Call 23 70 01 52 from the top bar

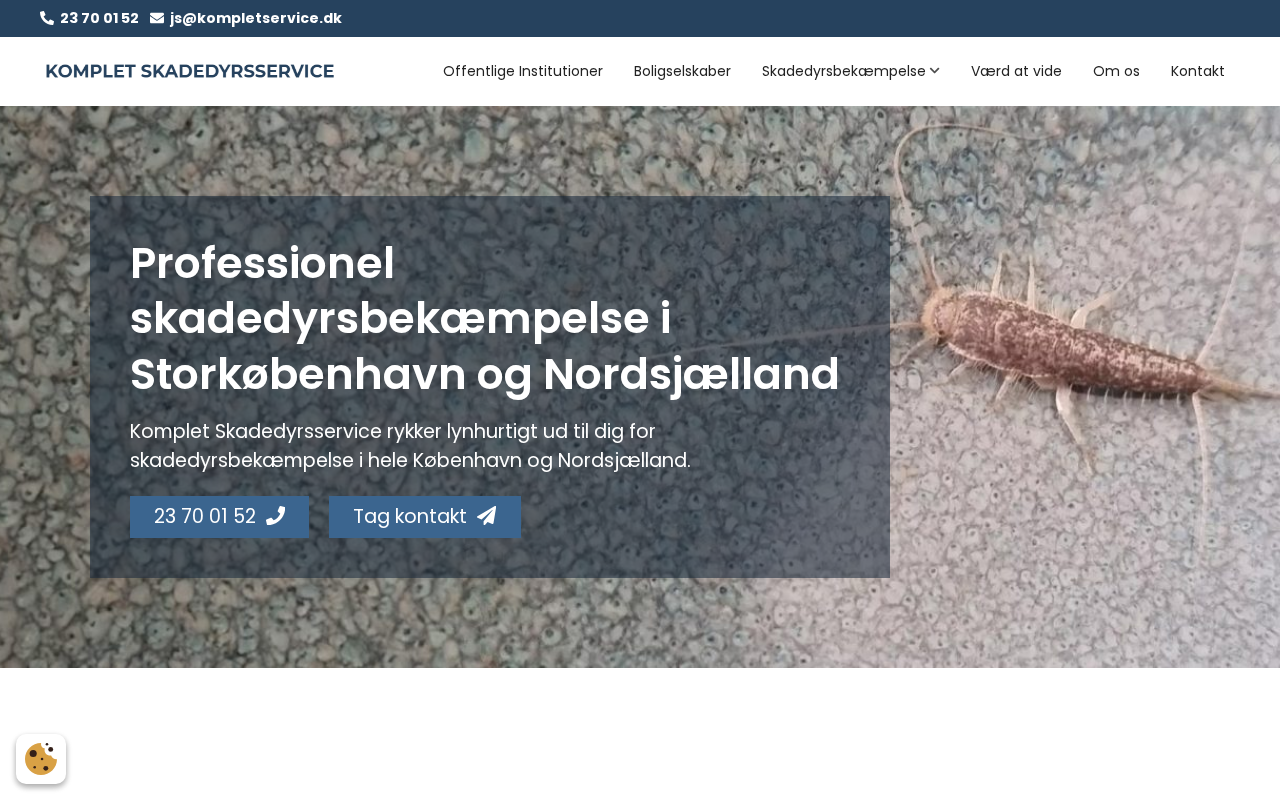(x=99, y=18)
